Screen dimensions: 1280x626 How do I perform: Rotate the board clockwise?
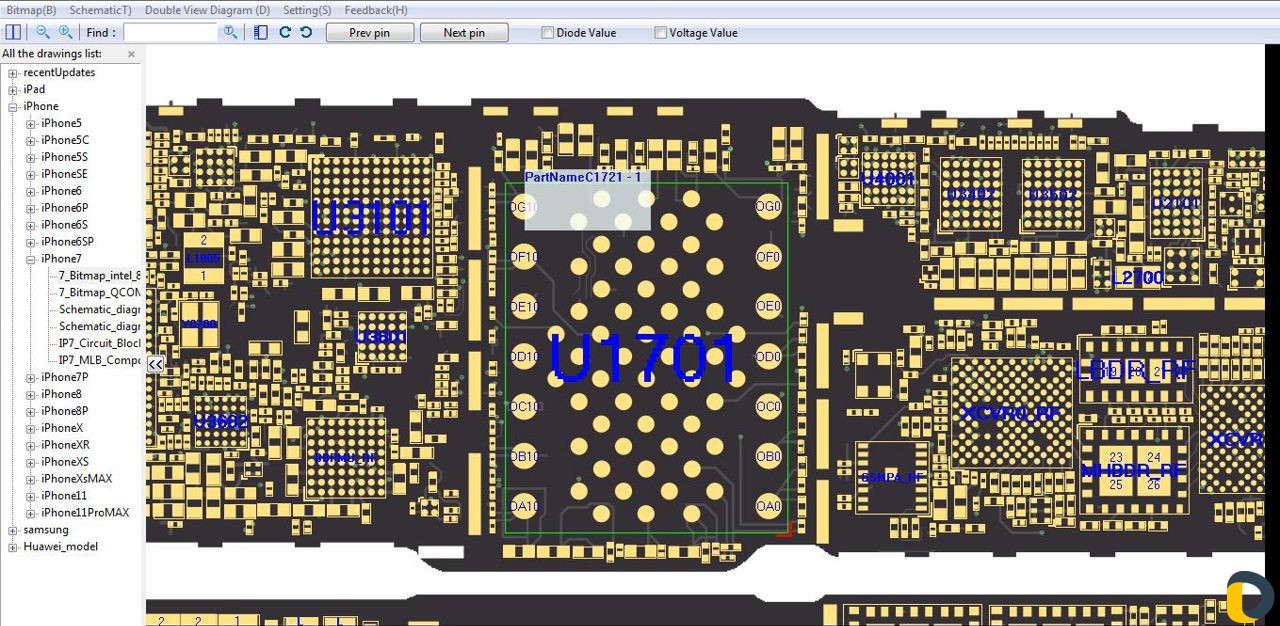(x=285, y=32)
